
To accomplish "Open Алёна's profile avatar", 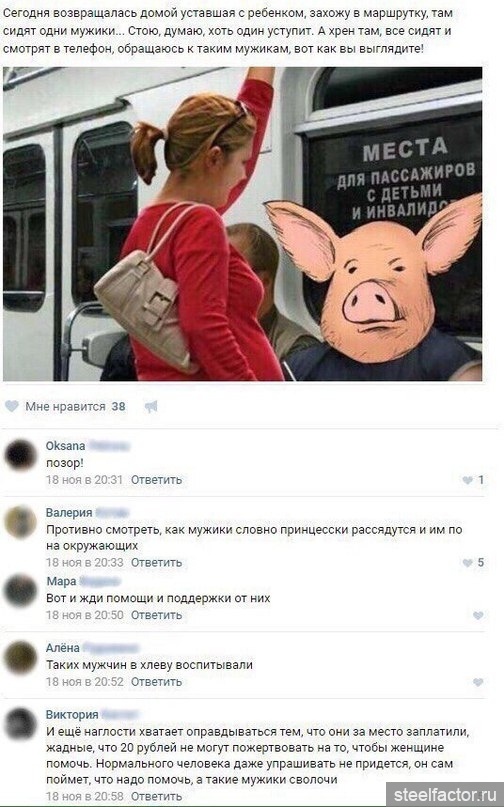I will [21, 657].
